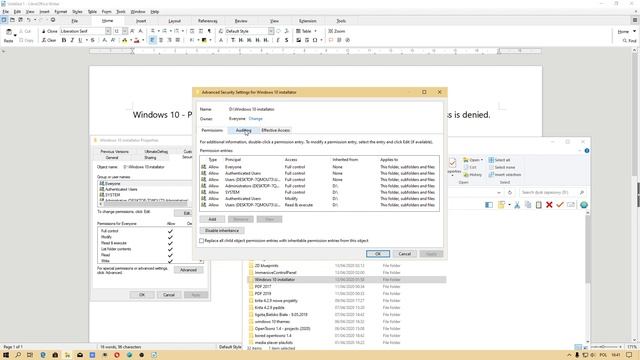Toggle italic formatting in Writer toolbar
The height and width of the screenshot is (360, 640).
pos(72,40)
